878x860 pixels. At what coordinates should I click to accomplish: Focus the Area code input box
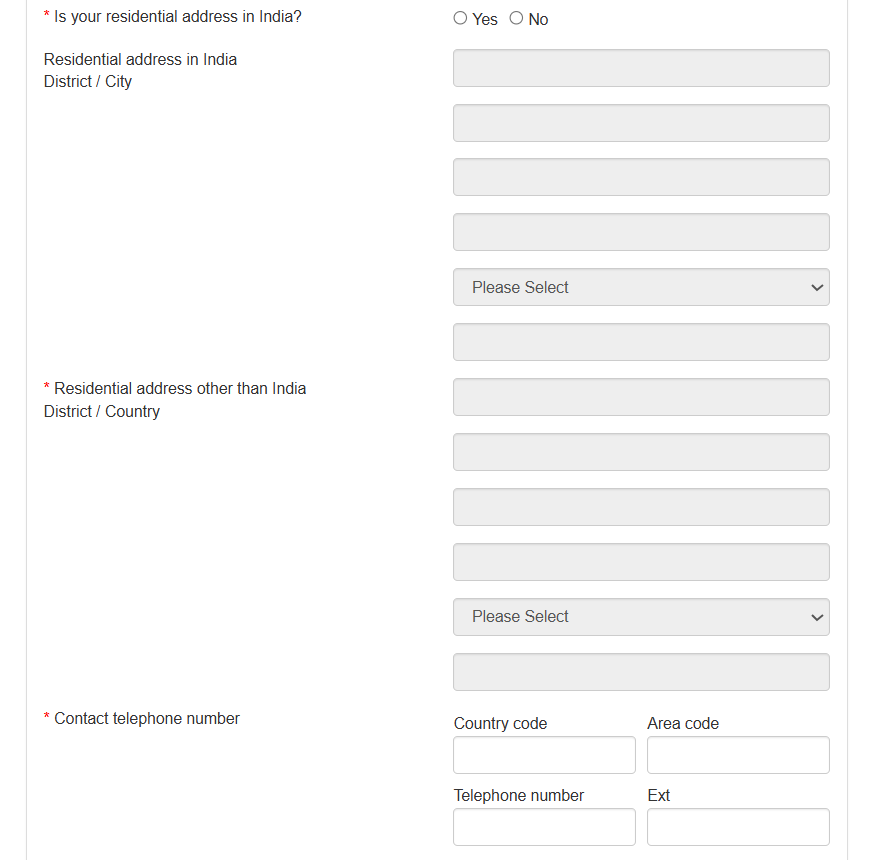(x=738, y=755)
